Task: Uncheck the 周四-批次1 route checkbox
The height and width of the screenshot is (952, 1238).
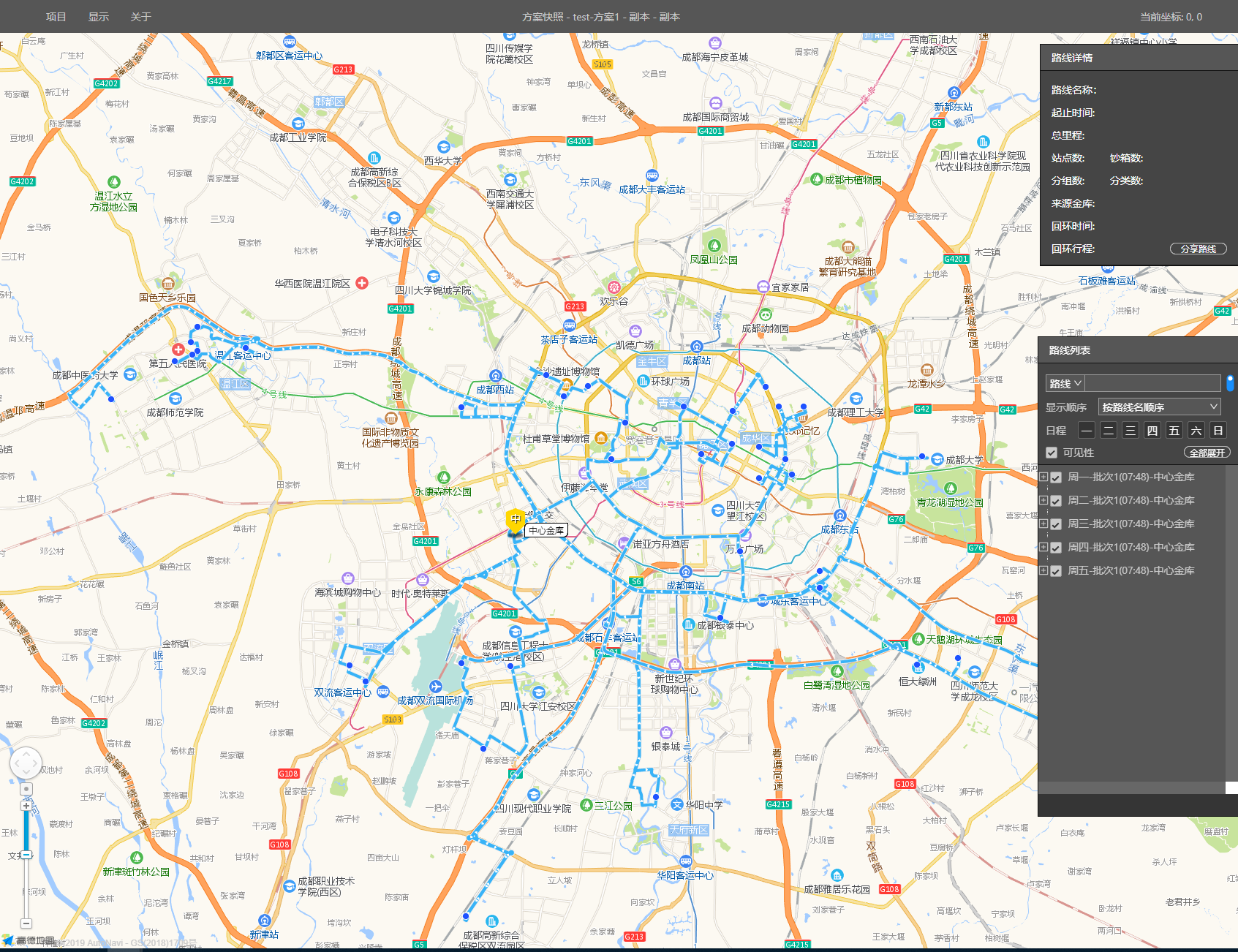Action: [1056, 548]
